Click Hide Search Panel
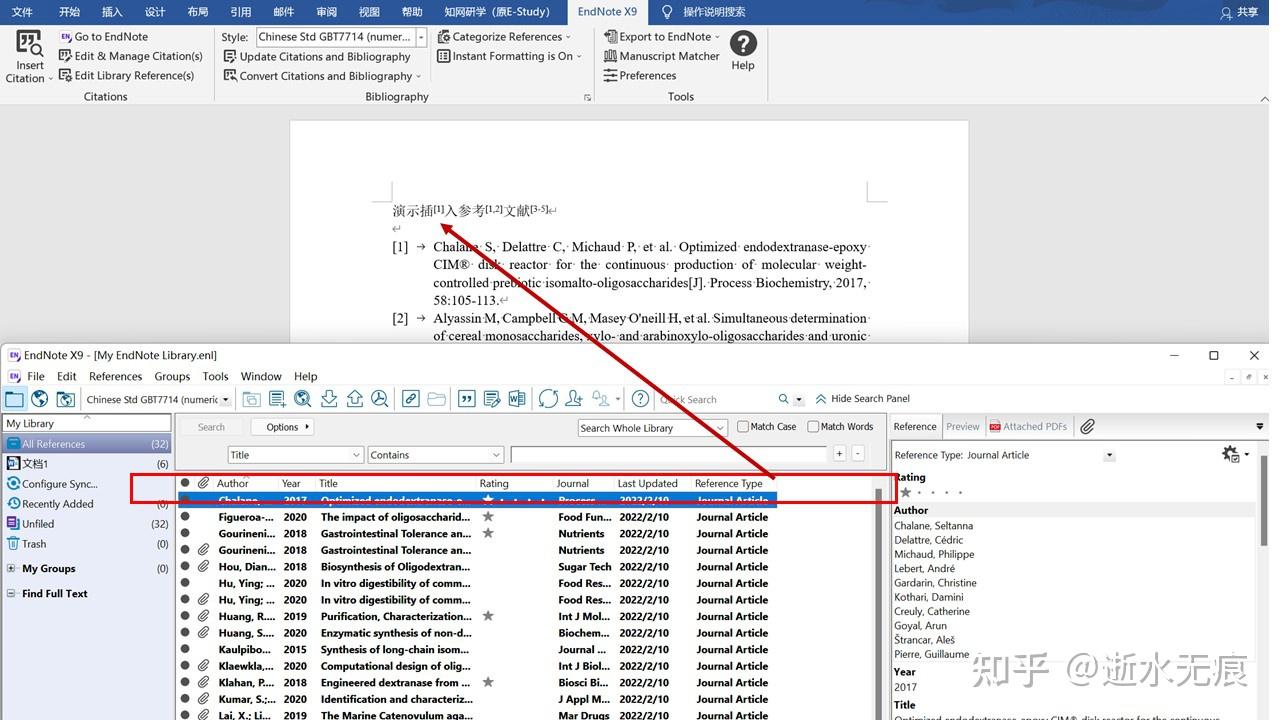Image resolution: width=1280 pixels, height=720 pixels. click(x=862, y=398)
